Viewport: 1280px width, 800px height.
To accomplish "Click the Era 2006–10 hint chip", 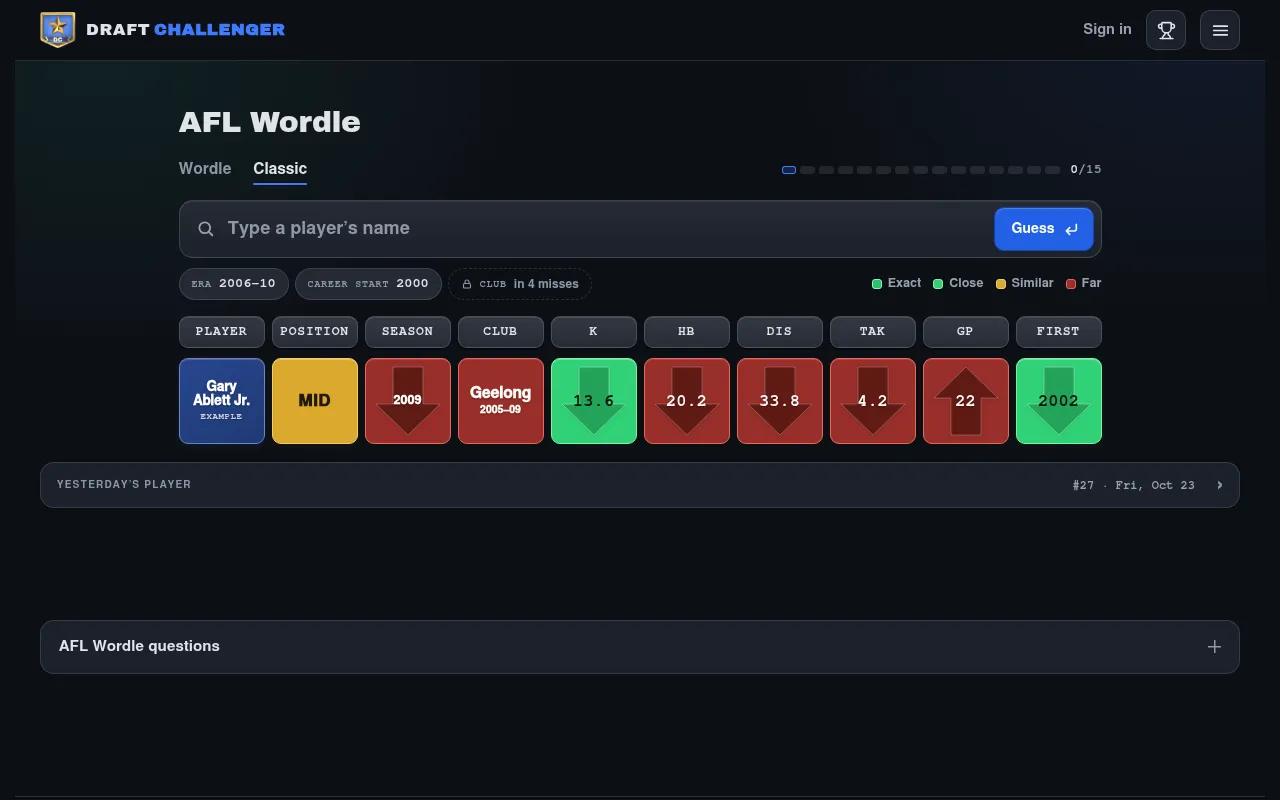I will 234,284.
